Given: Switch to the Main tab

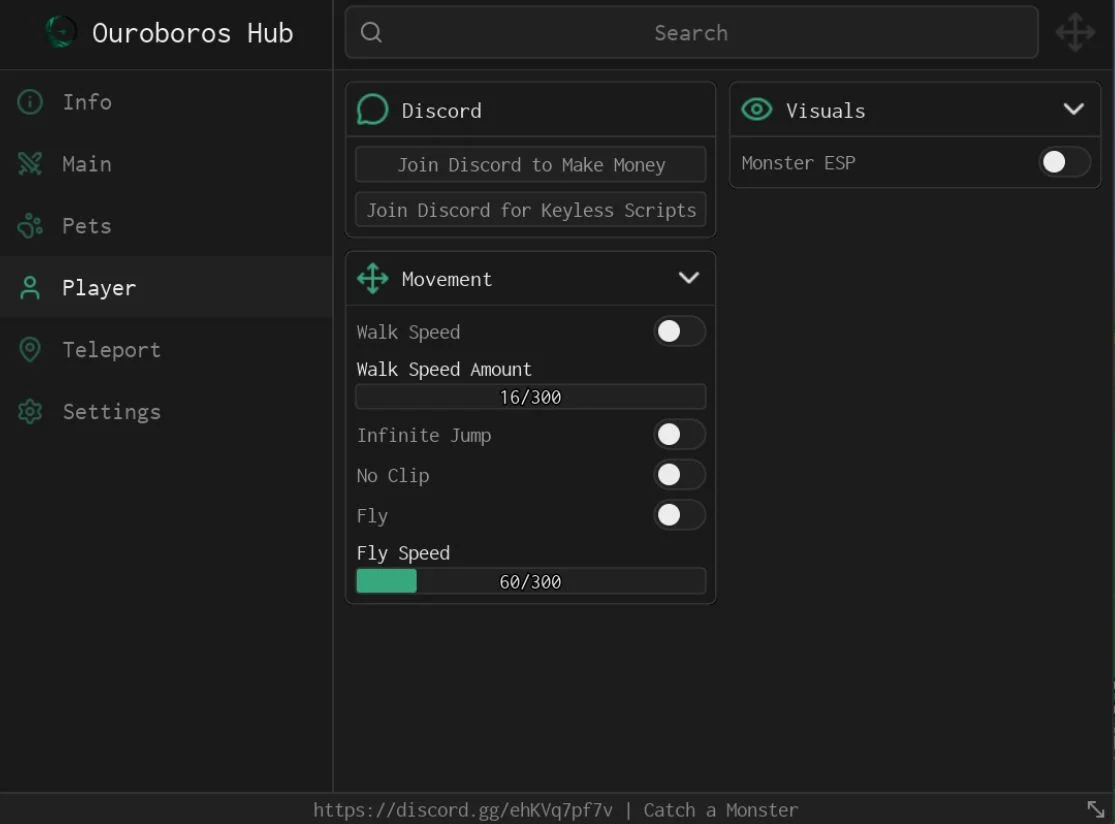Looking at the screenshot, I should pos(166,164).
